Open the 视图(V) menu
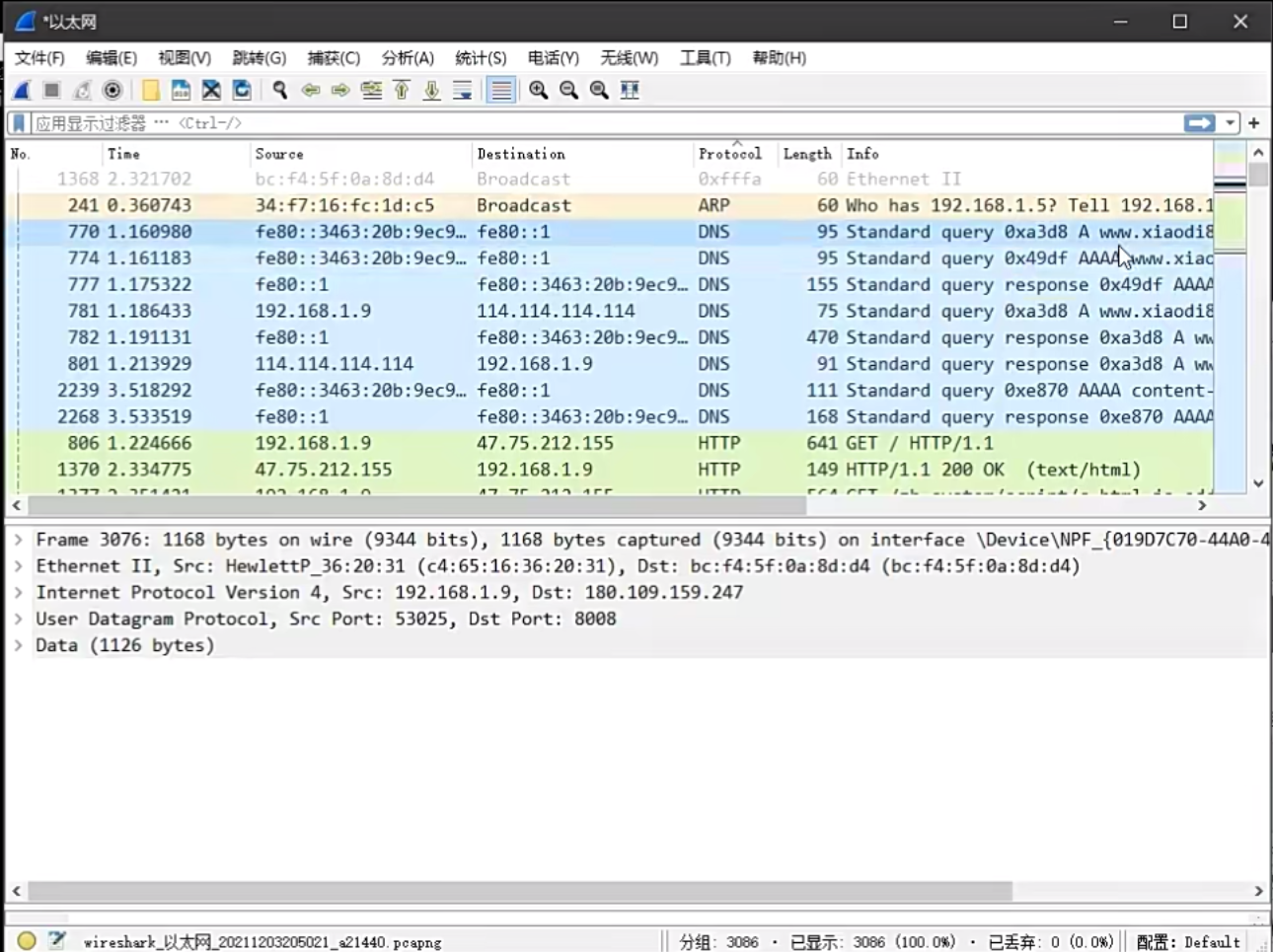Image resolution: width=1273 pixels, height=952 pixels. [x=185, y=58]
